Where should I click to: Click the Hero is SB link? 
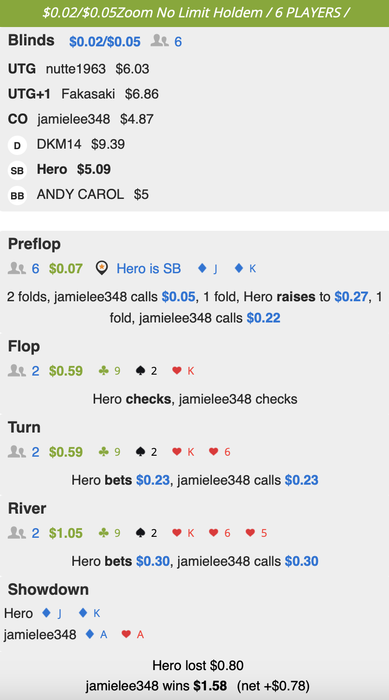[149, 269]
